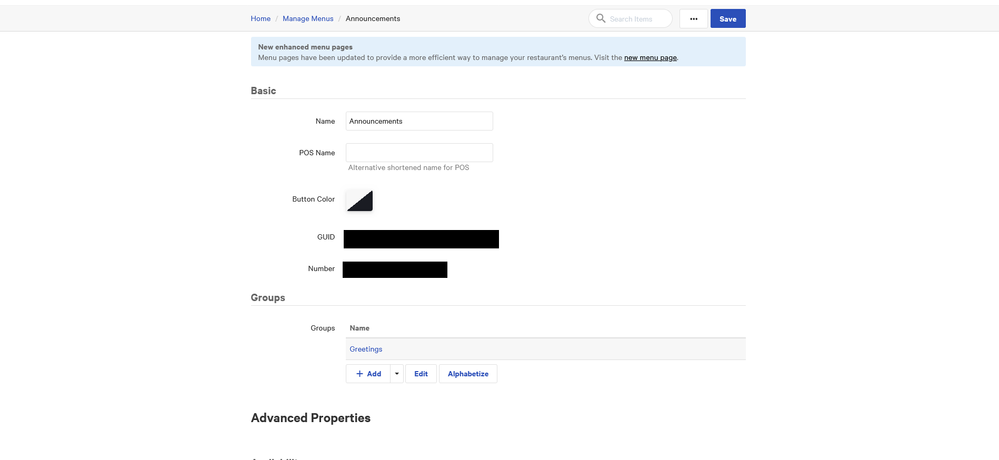The height and width of the screenshot is (460, 999).
Task: Click the Advanced Properties heading
Action: pyautogui.click(x=310, y=418)
